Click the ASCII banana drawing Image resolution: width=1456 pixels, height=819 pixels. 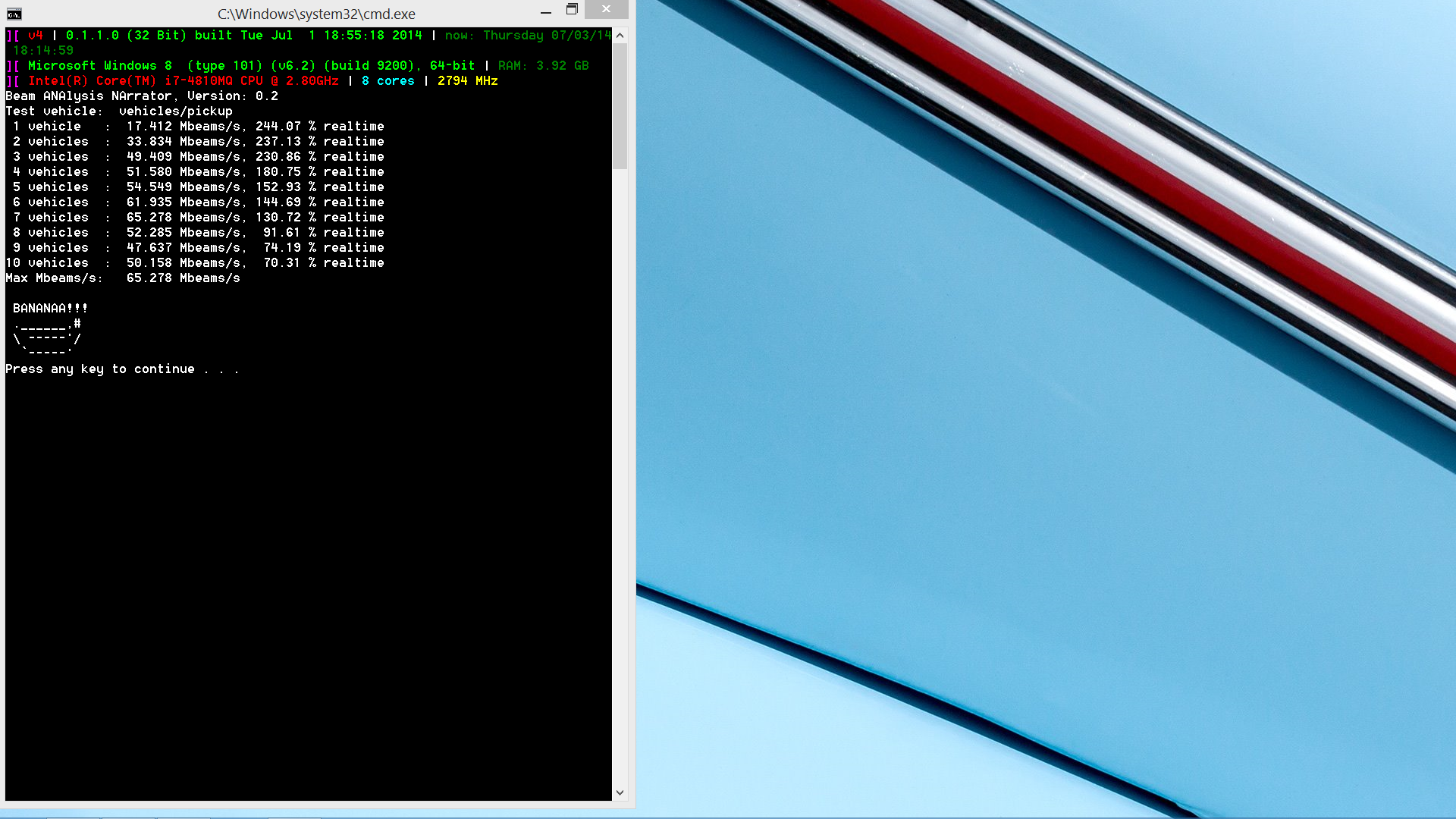(47, 338)
